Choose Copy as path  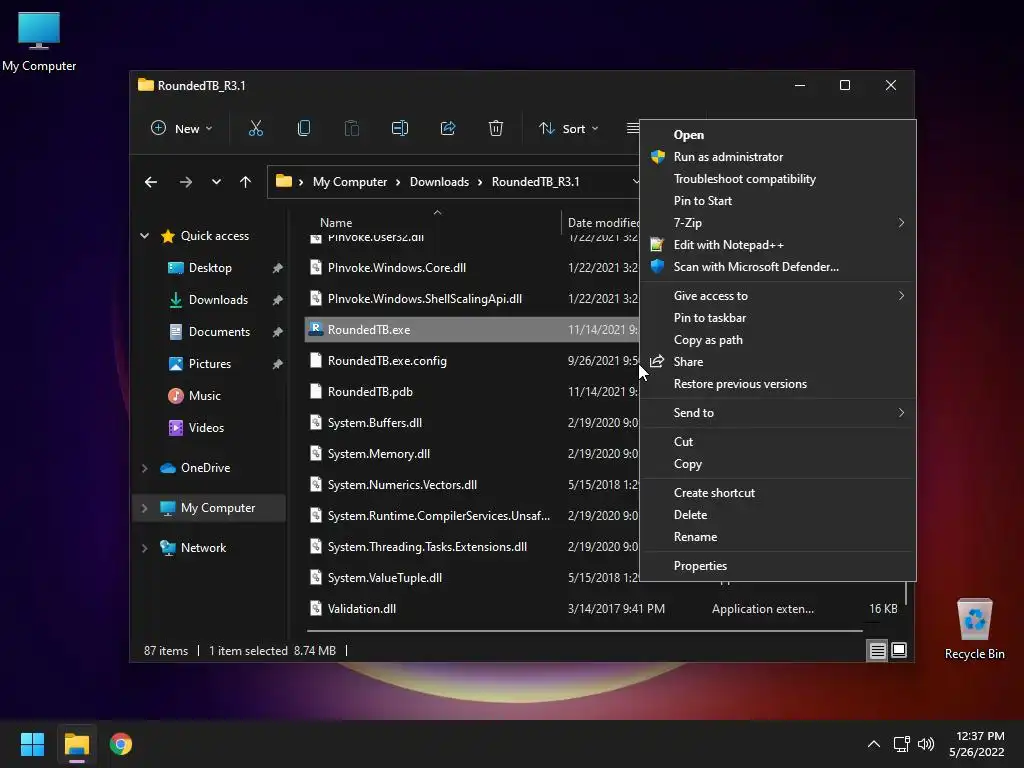click(778, 340)
